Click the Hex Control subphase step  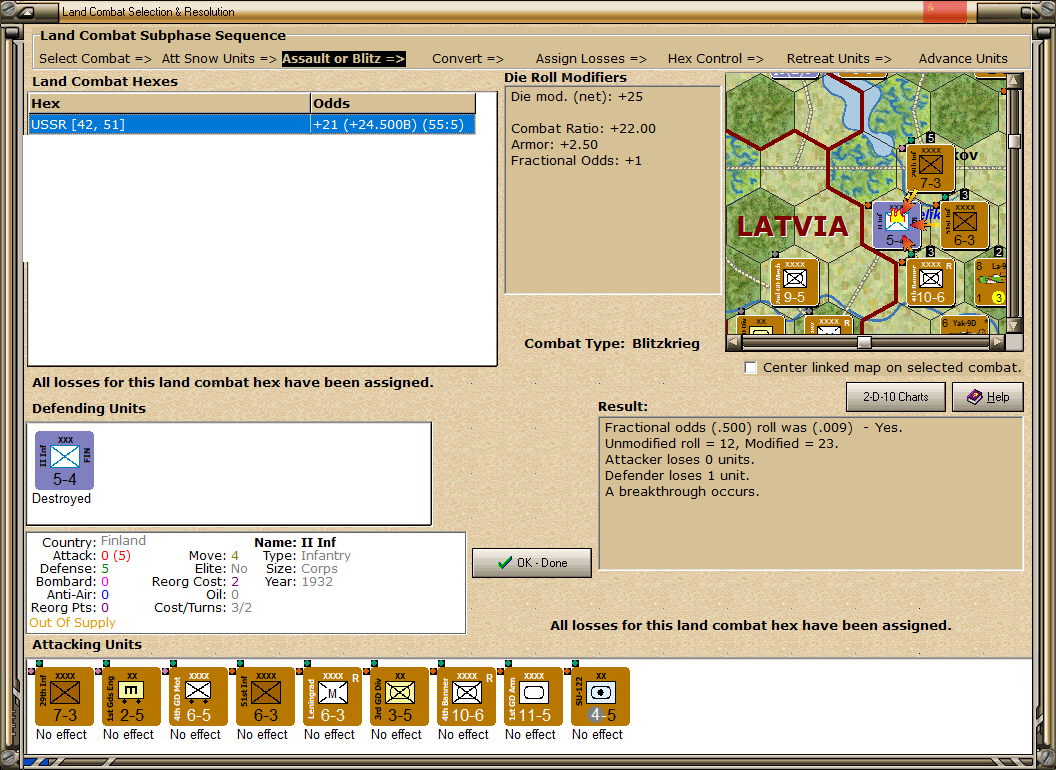click(x=715, y=59)
